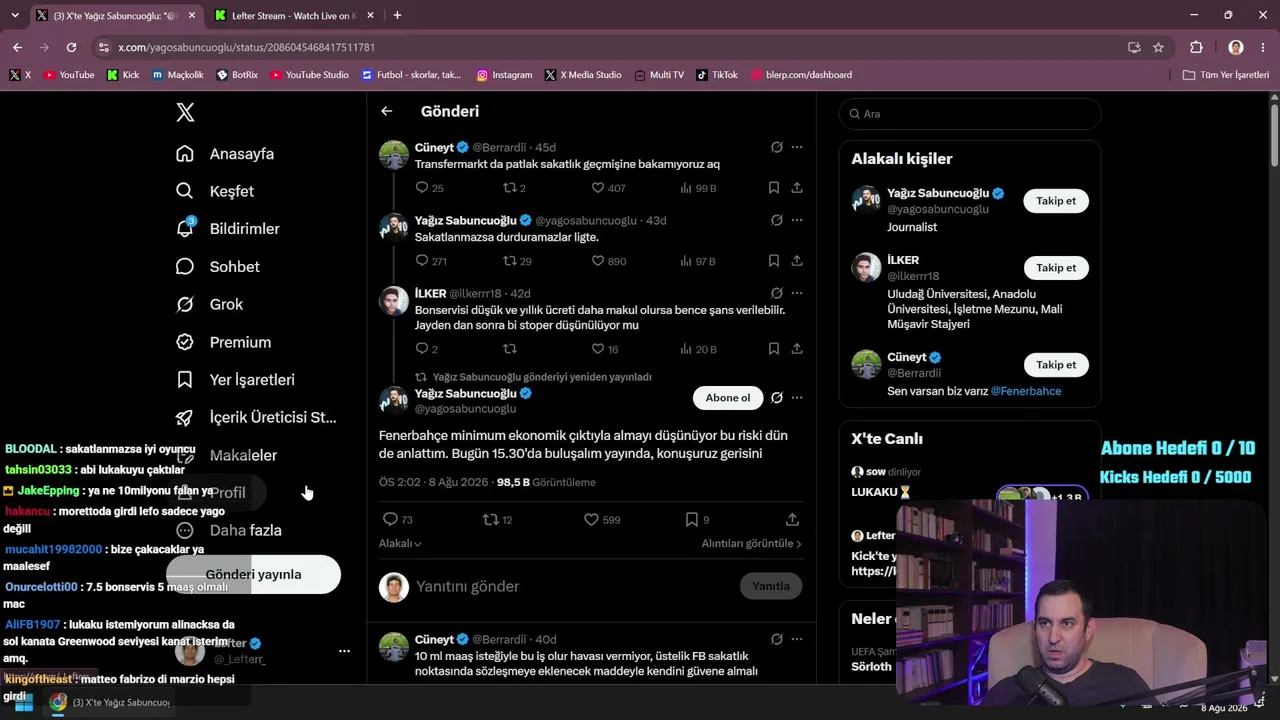Open Sohbet in the X sidebar
The width and height of the screenshot is (1280, 720).
pos(217,267)
